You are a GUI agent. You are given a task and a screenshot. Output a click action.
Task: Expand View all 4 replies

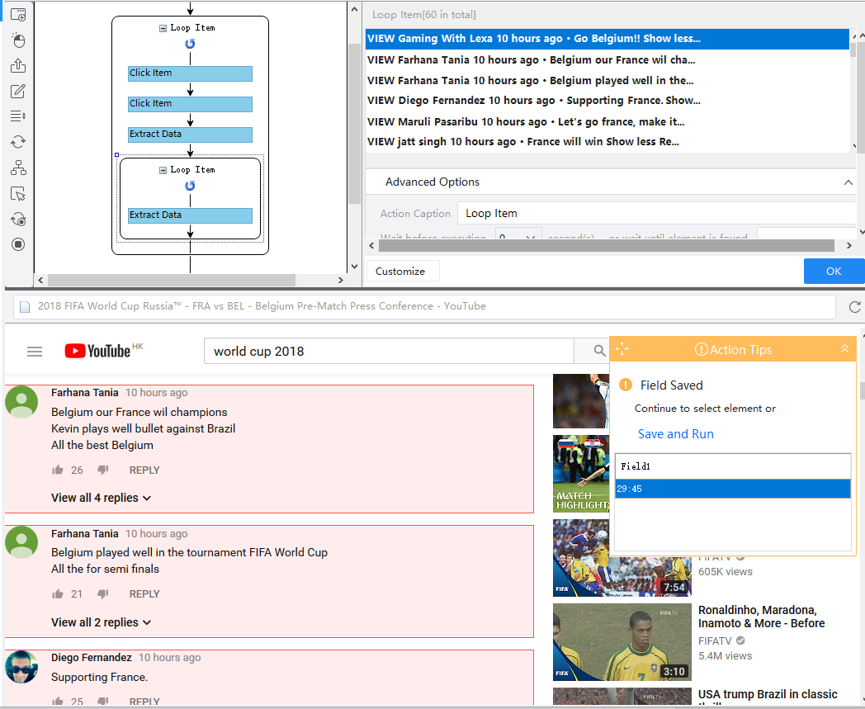101,498
